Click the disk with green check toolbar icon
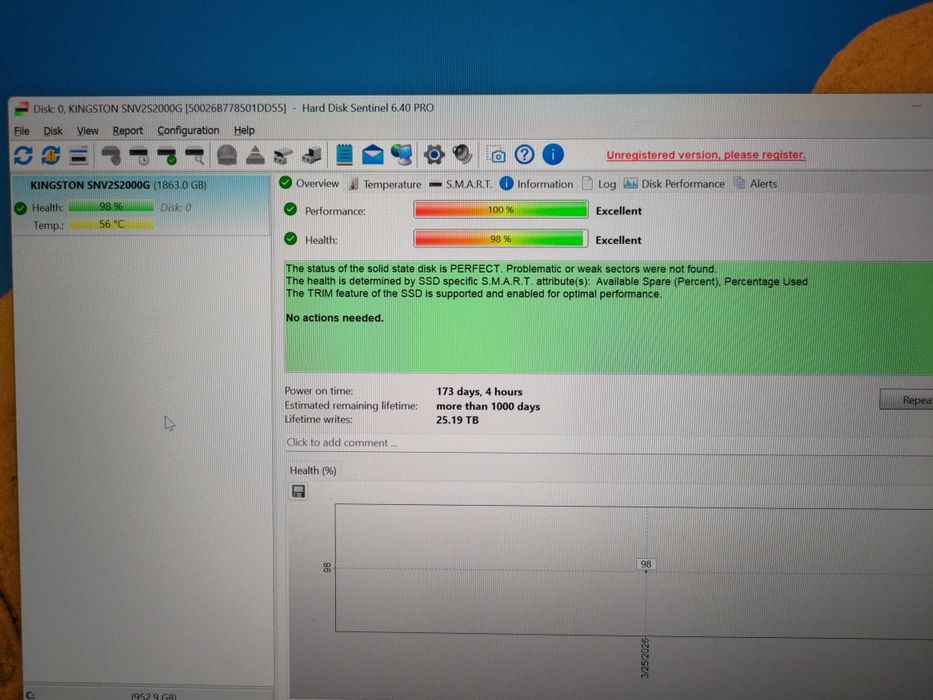The height and width of the screenshot is (700, 933). pos(167,156)
